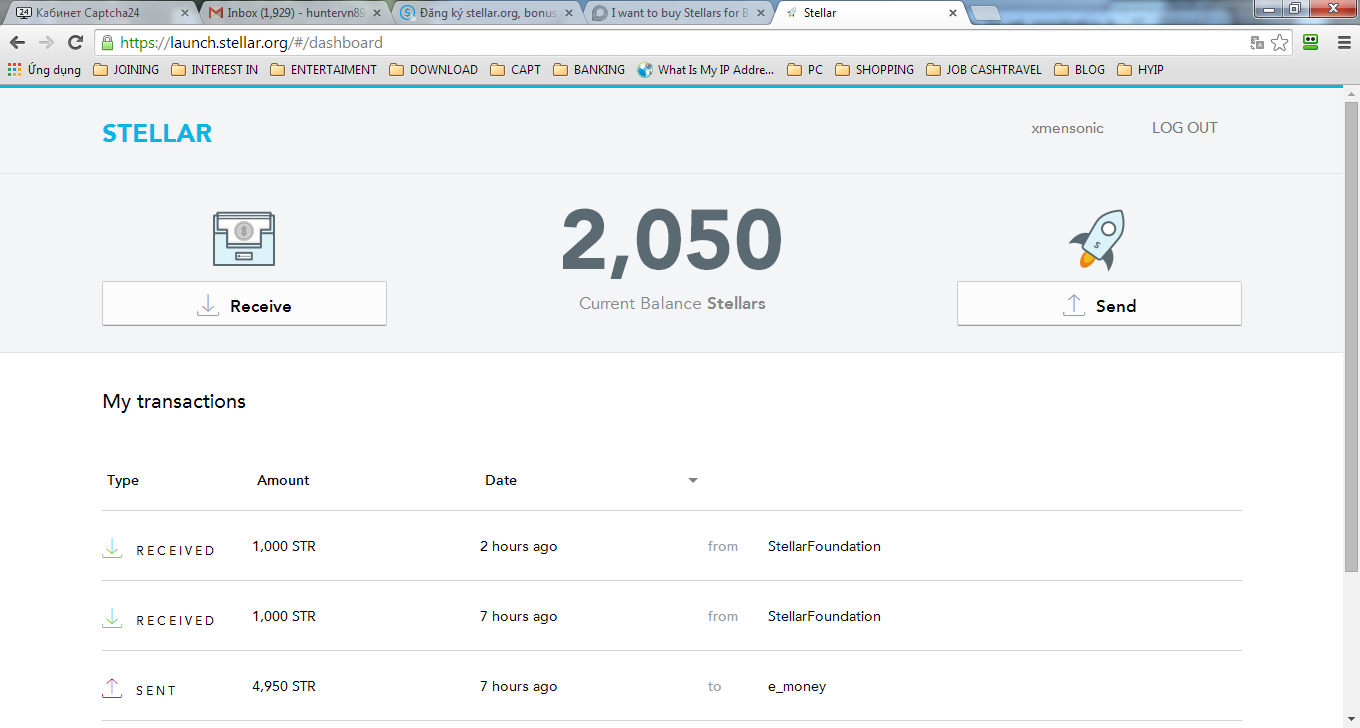Click the Type column header

123,481
